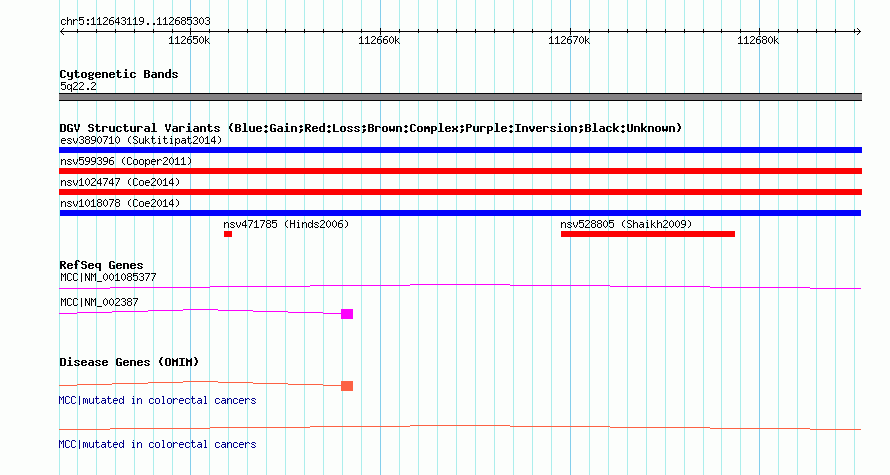Click the Cytogenetic Bands track title
The height and width of the screenshot is (475, 890).
point(119,74)
